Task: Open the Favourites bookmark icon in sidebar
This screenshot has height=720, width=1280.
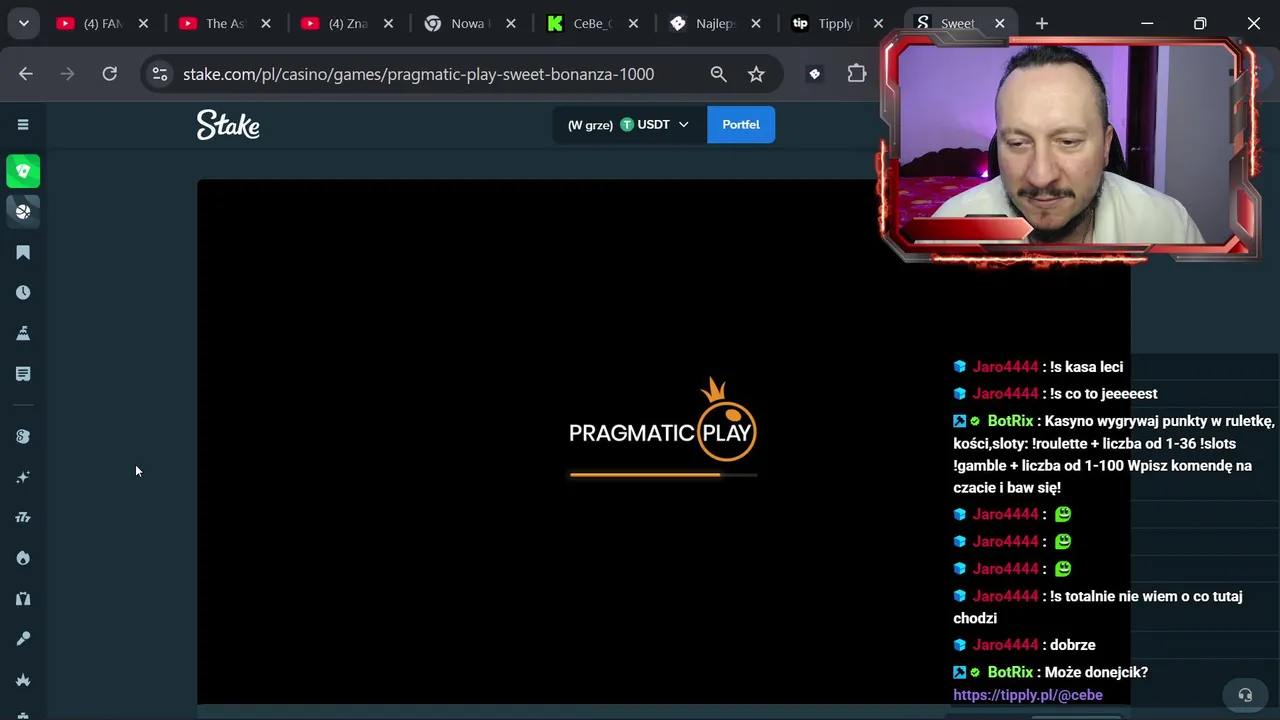Action: (x=23, y=252)
